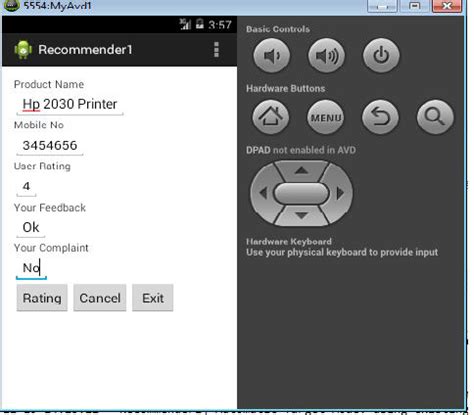
Task: Click the DPAD down arrow
Action: pos(301,216)
